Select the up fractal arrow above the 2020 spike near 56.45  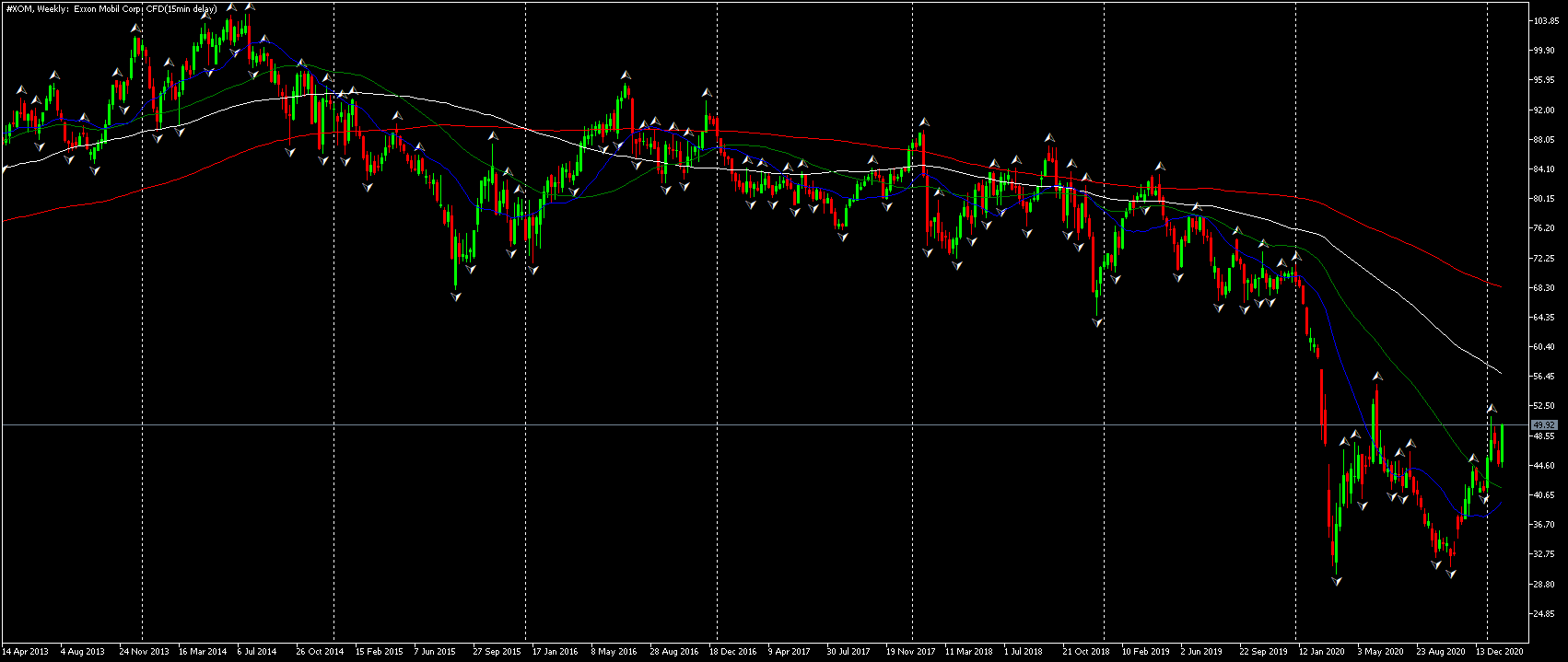click(1377, 376)
